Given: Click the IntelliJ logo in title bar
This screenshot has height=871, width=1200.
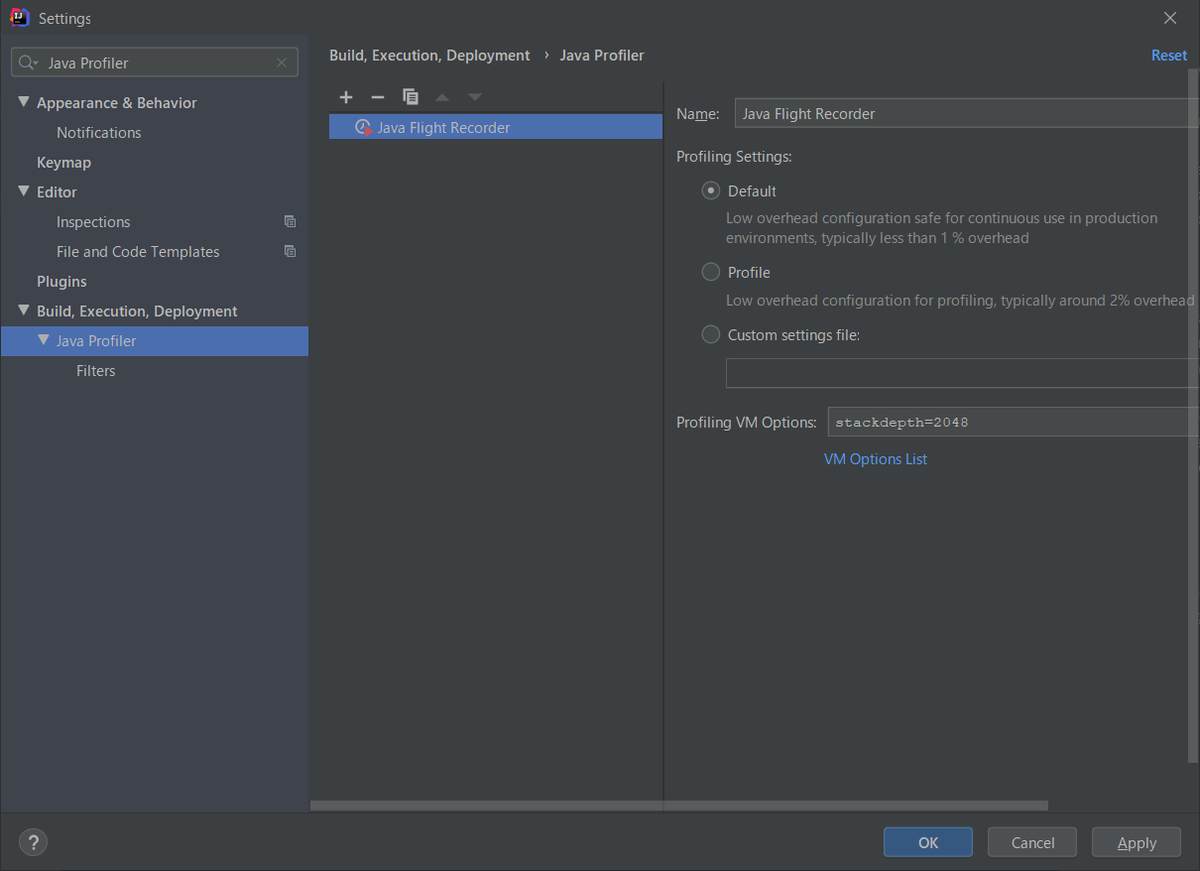Looking at the screenshot, I should point(19,18).
